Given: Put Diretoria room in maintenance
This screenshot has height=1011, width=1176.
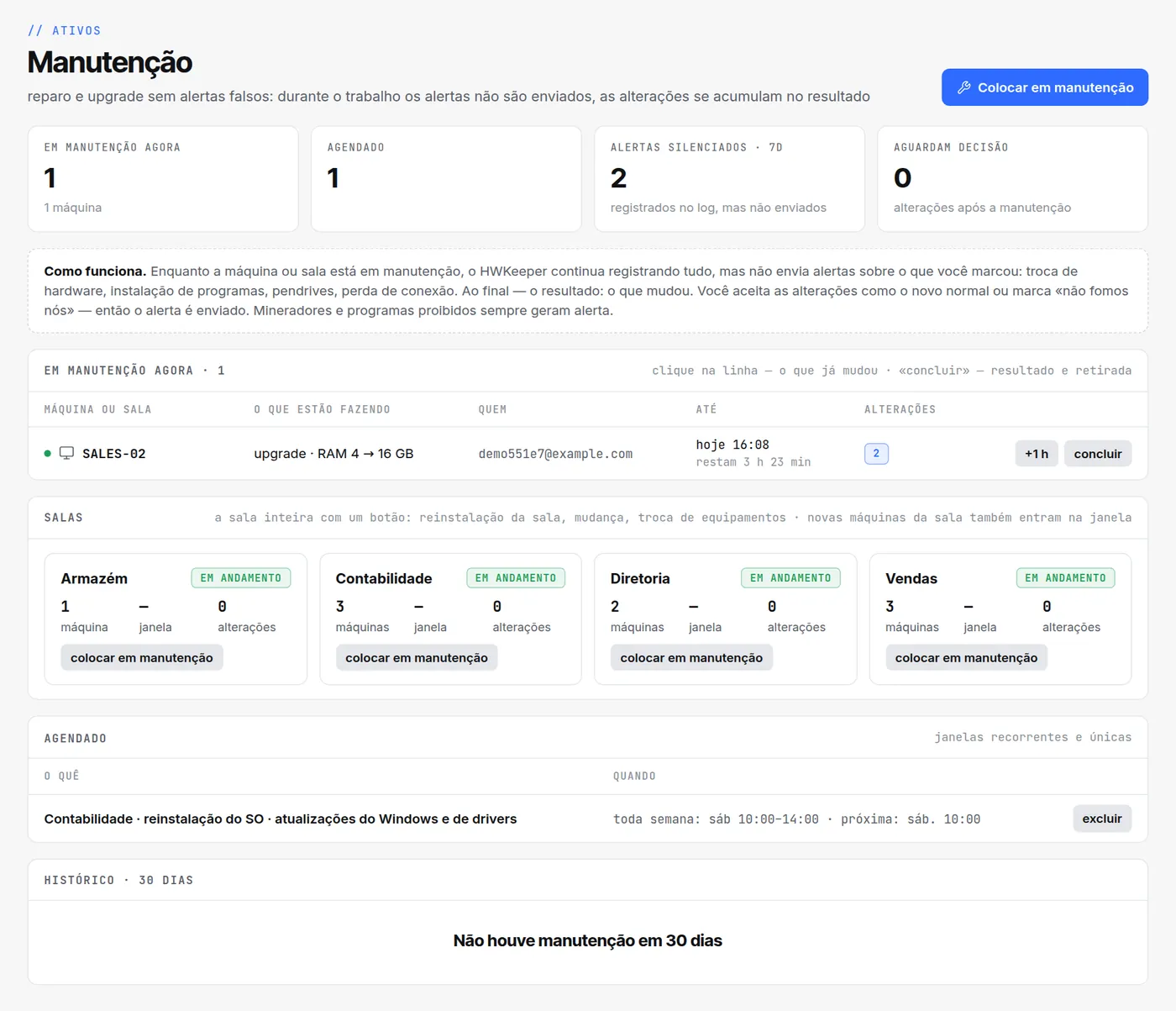Looking at the screenshot, I should (x=691, y=657).
